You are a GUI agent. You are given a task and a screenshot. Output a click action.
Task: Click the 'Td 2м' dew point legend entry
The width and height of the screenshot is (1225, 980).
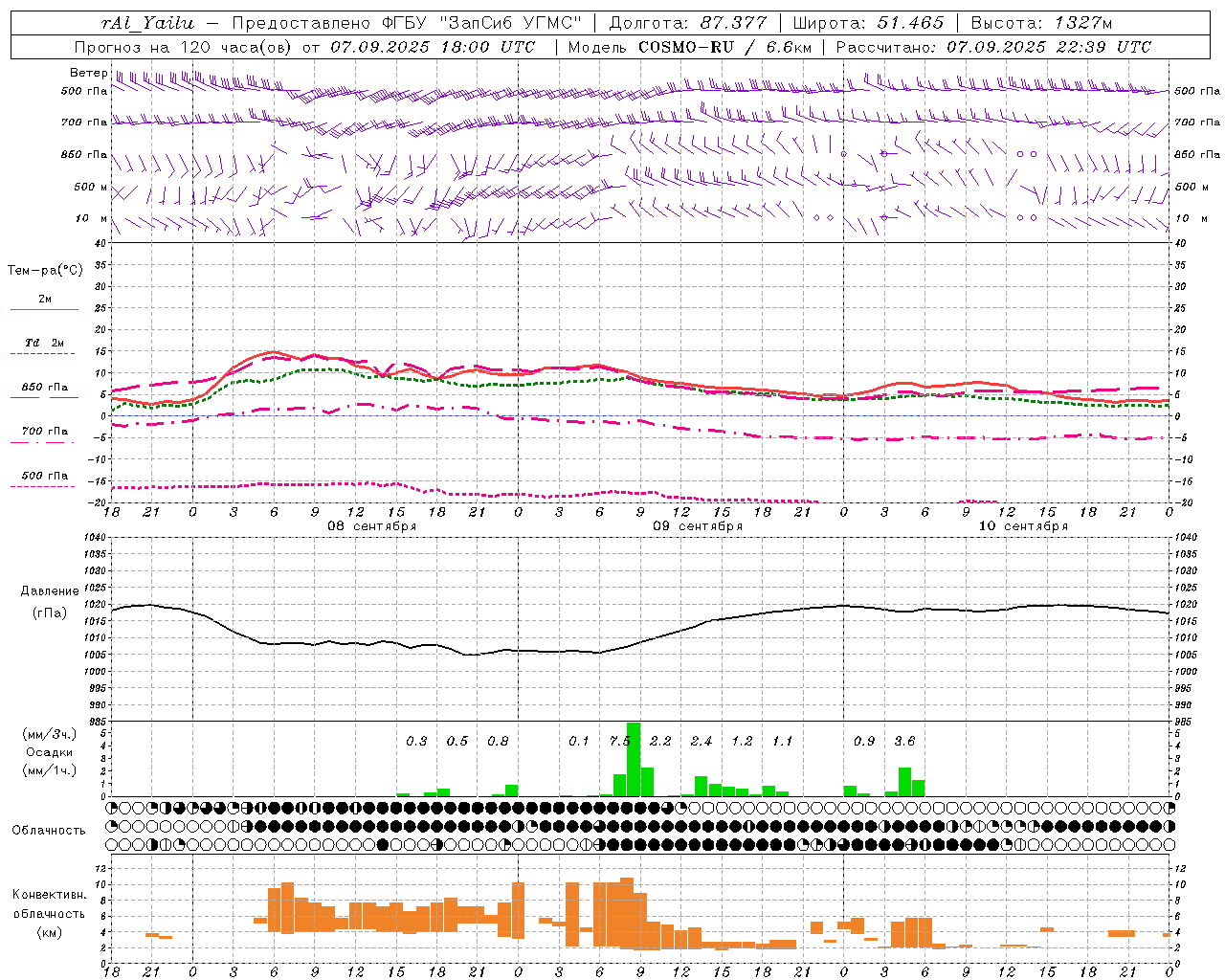45,343
